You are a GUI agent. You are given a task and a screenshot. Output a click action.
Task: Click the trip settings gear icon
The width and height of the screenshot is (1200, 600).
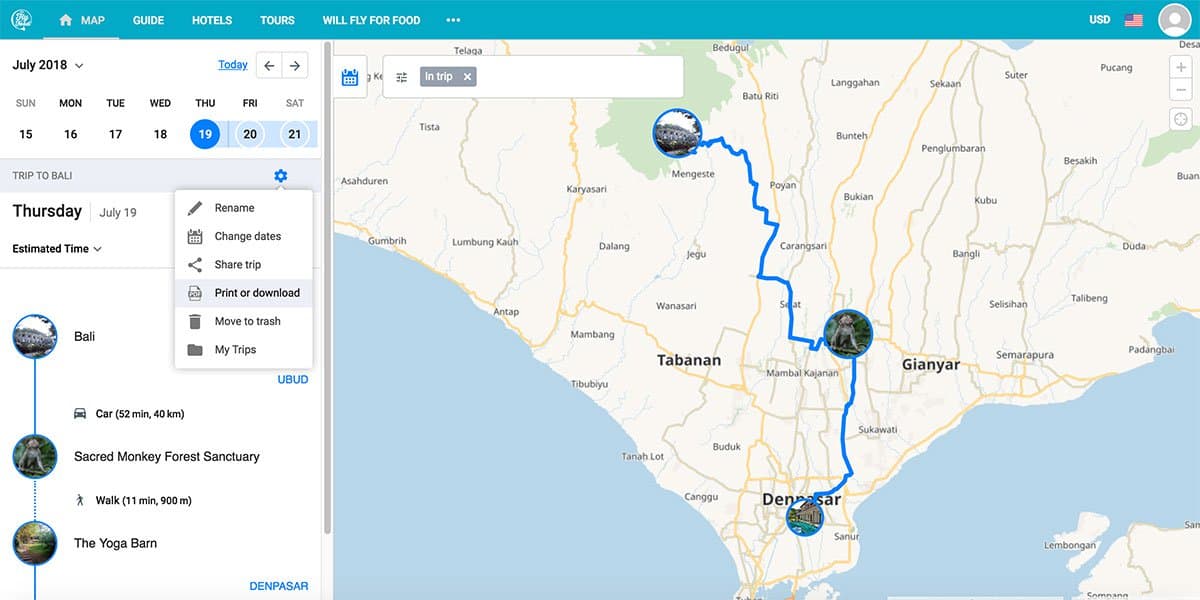(x=280, y=176)
